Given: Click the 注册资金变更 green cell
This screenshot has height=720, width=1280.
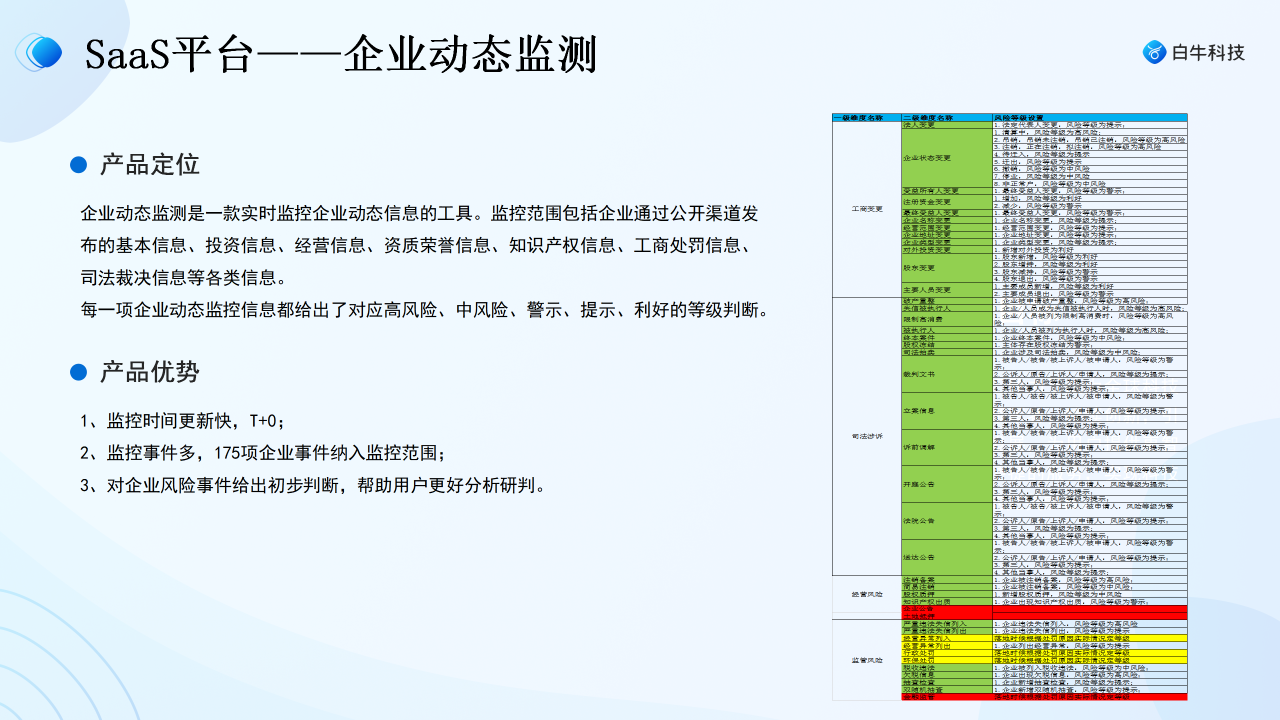Looking at the screenshot, I should (x=946, y=202).
